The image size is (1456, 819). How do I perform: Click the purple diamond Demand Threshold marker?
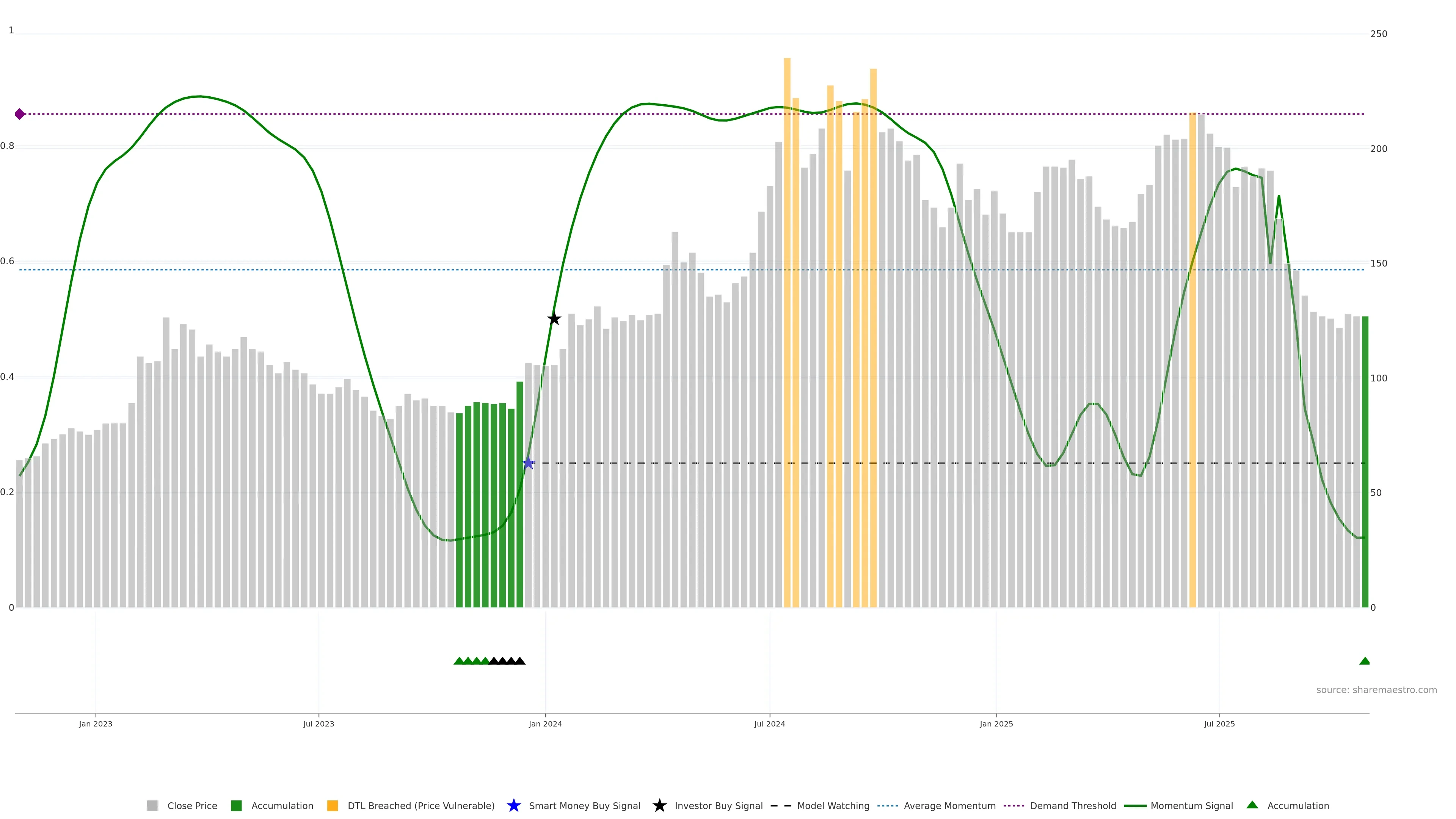pos(20,114)
